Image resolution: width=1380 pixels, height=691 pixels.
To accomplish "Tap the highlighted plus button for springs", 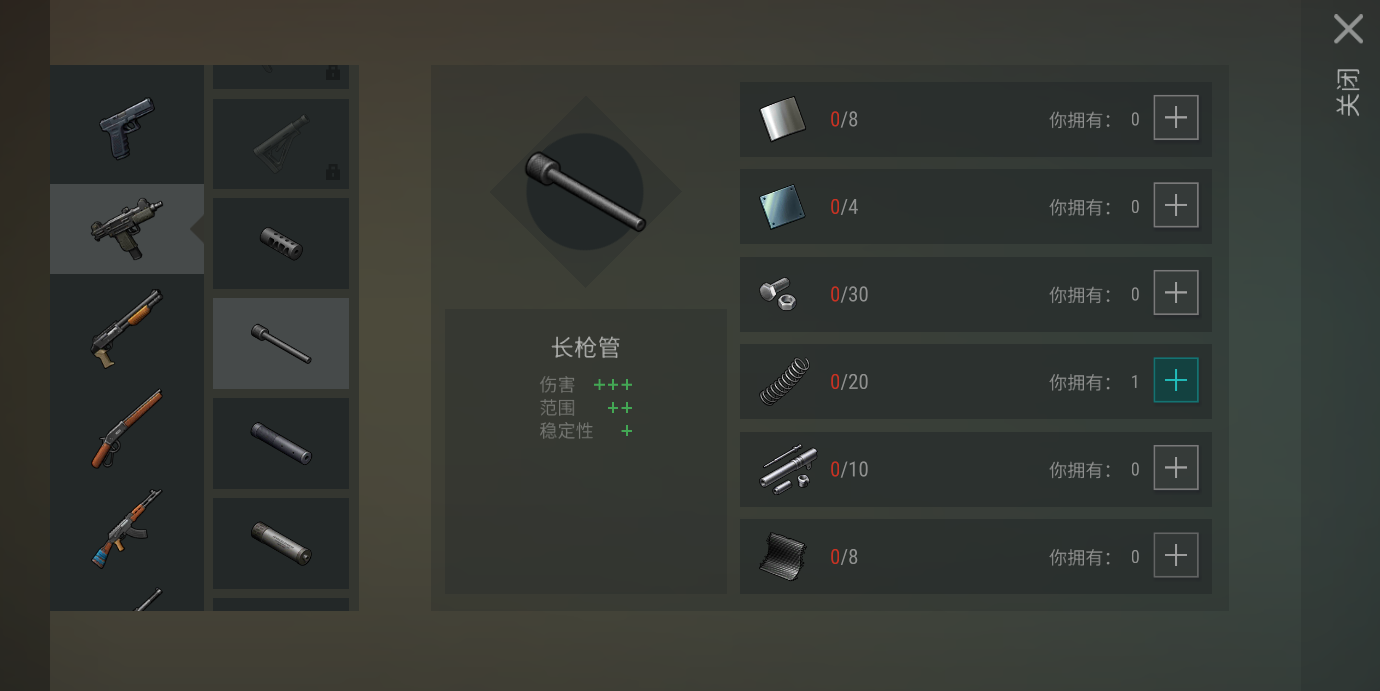I will coord(1176,380).
